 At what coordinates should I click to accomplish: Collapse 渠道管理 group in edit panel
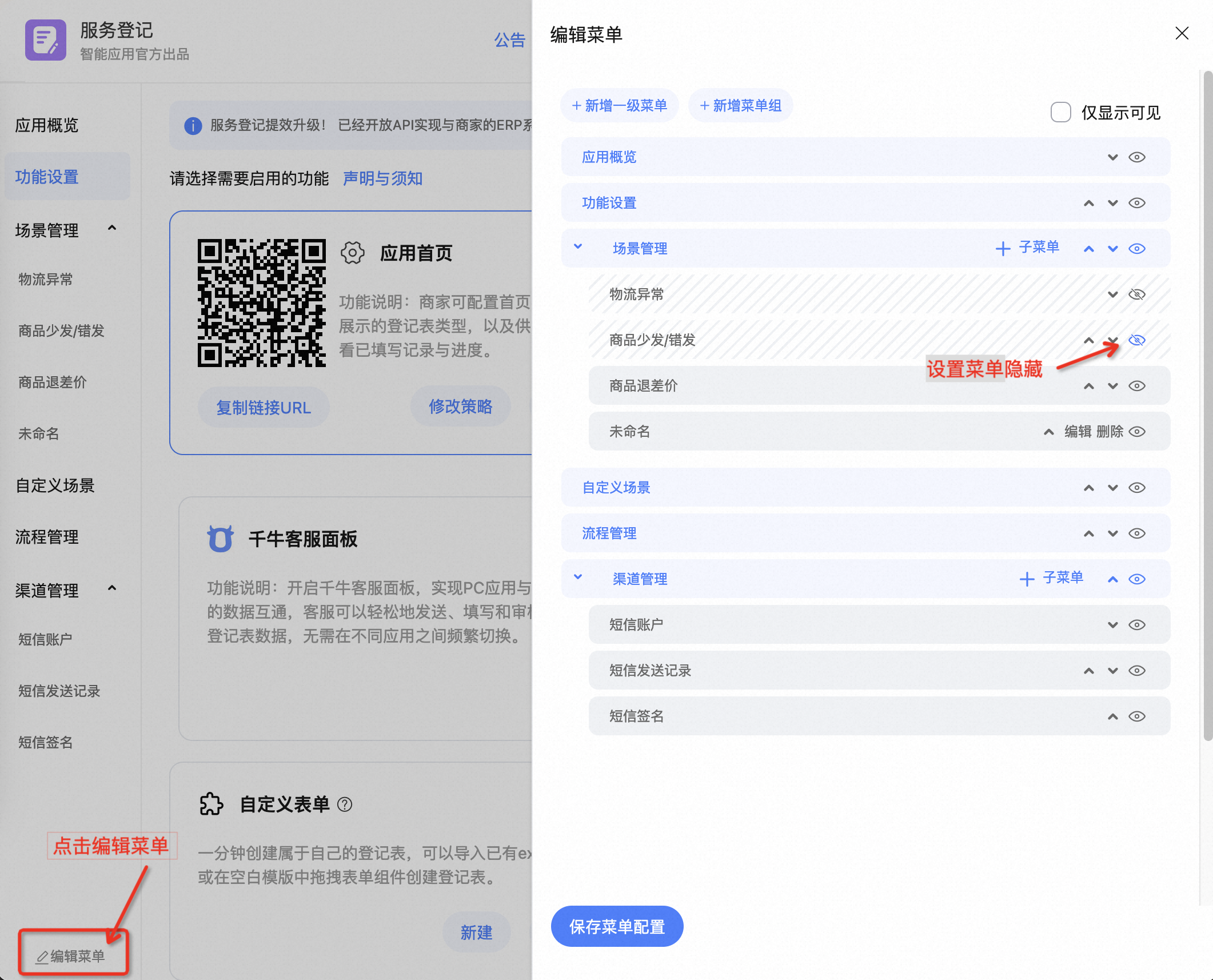578,577
